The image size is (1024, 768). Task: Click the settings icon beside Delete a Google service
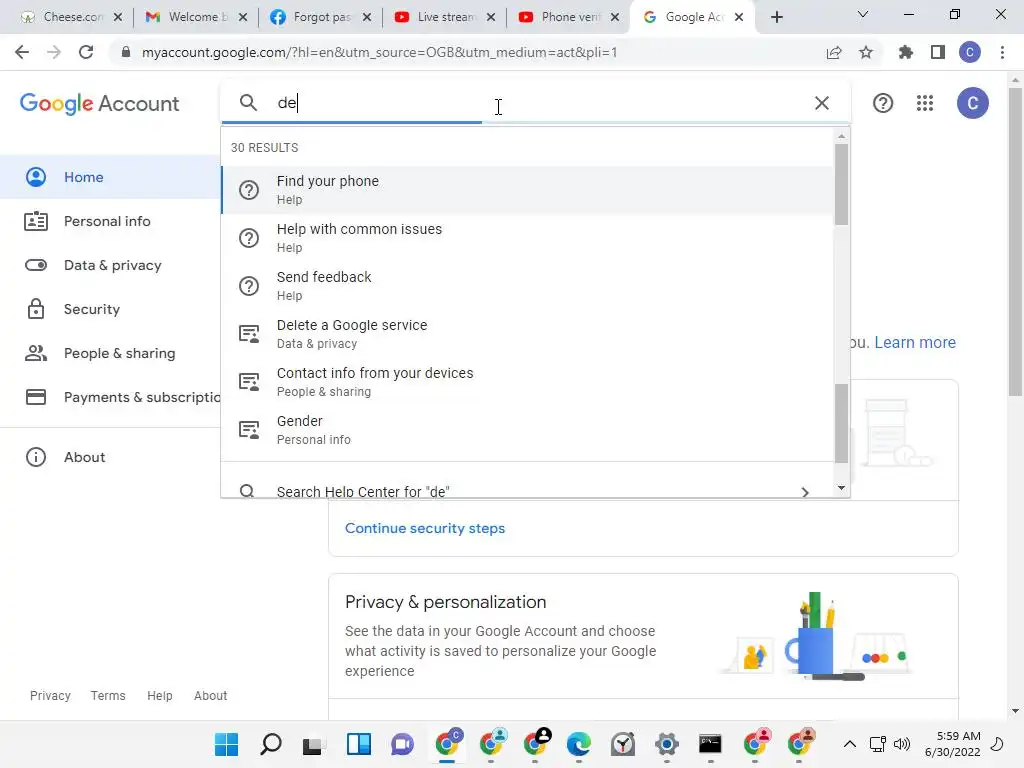click(249, 334)
